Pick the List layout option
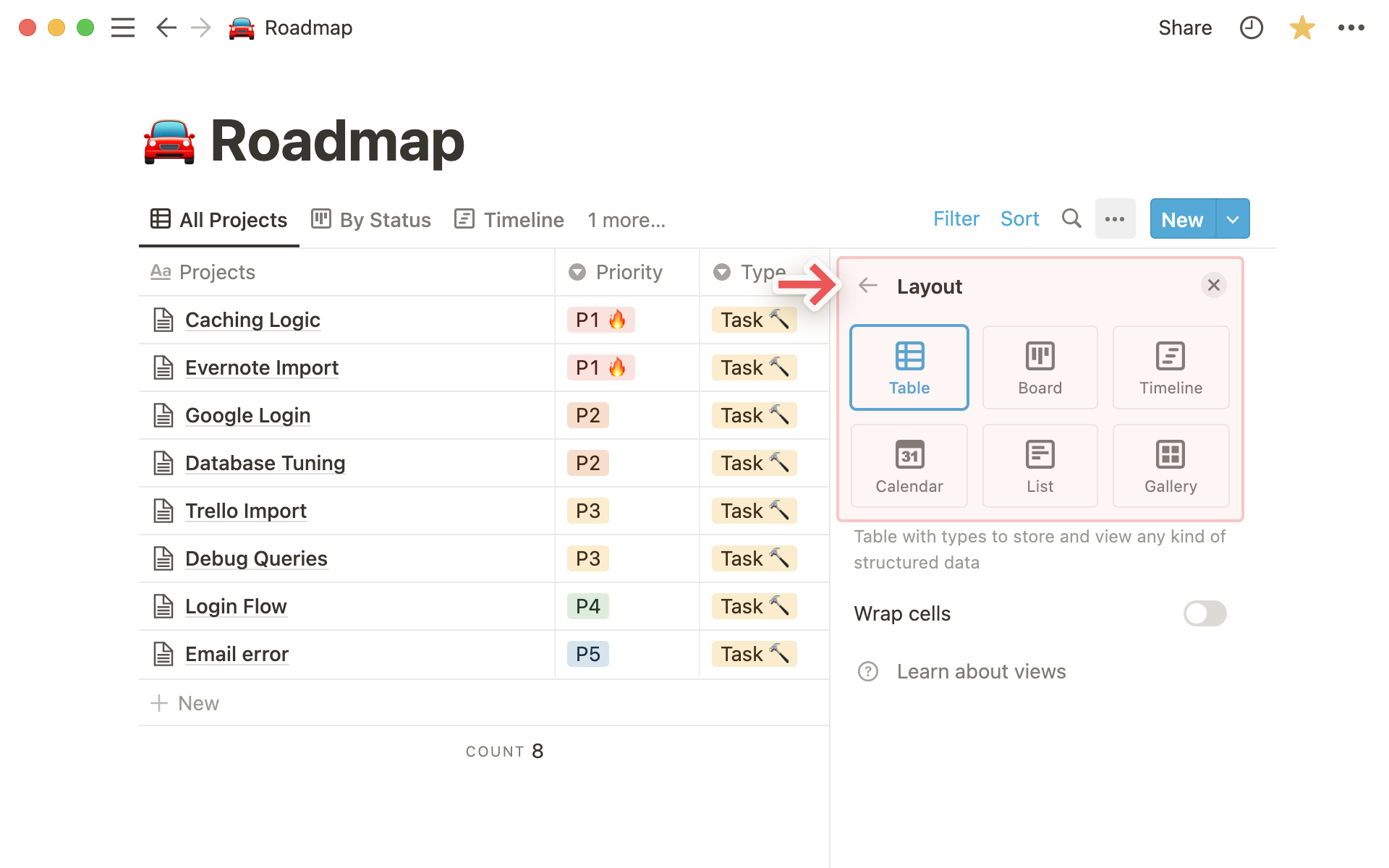The width and height of the screenshot is (1389, 868). 1040,466
